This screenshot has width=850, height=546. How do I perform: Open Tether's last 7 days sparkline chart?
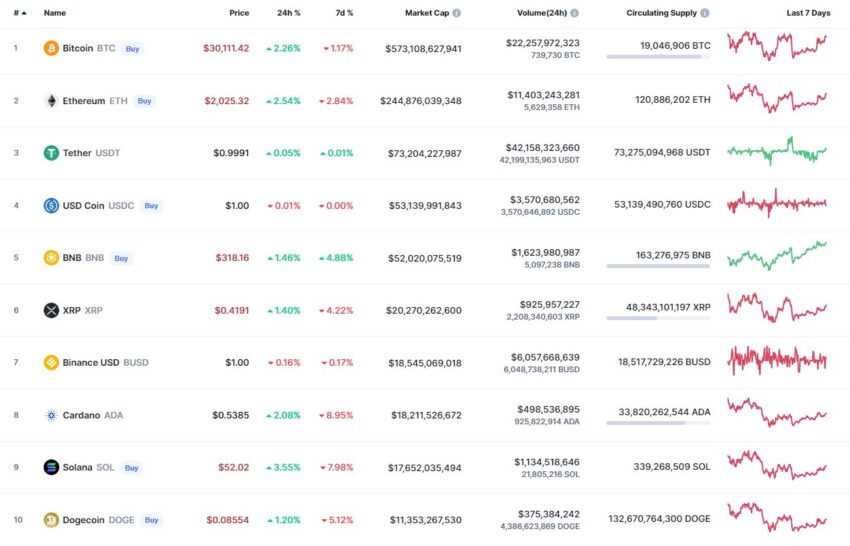tap(777, 151)
